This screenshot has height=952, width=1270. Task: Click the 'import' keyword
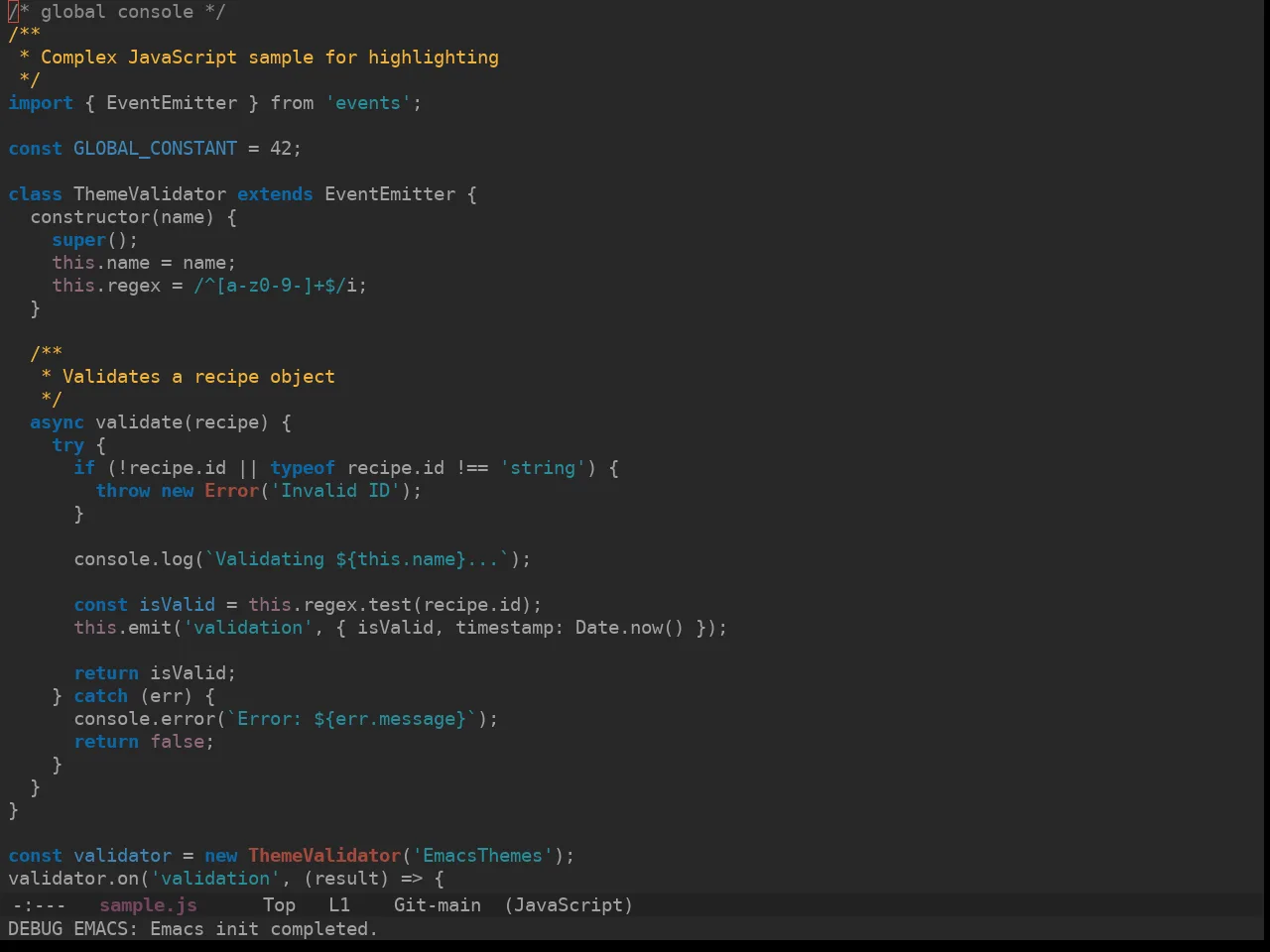pos(41,103)
